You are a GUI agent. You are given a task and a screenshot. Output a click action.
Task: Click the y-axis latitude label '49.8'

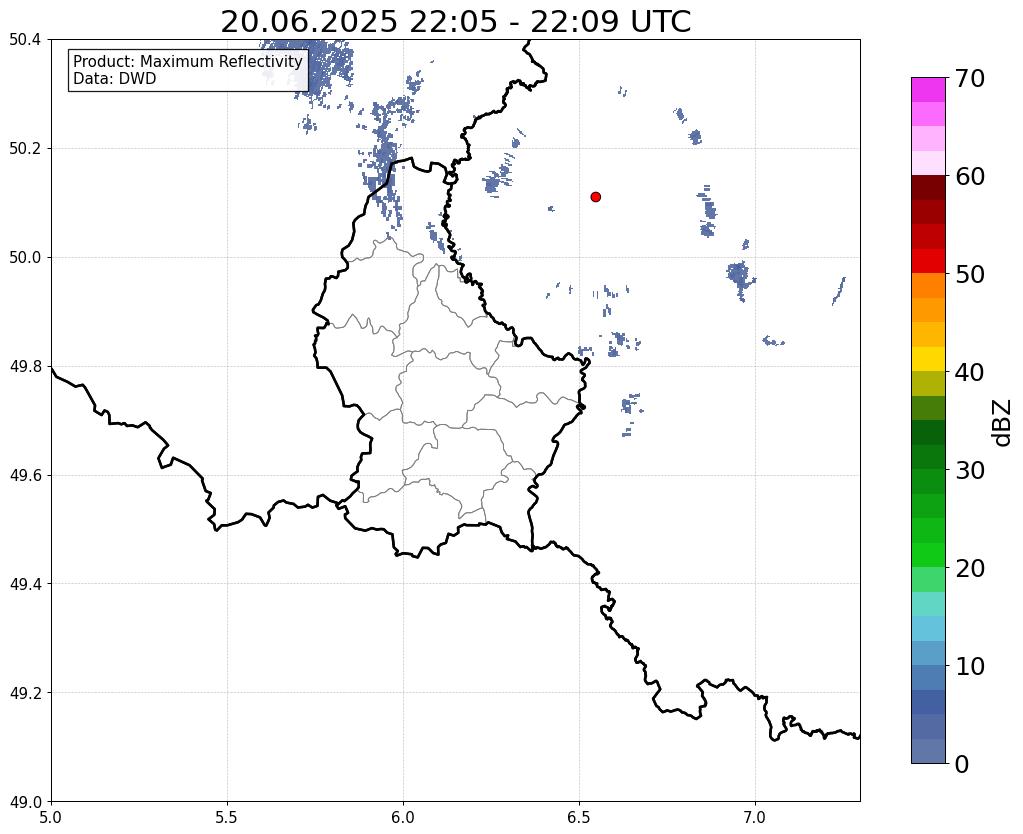(25, 367)
